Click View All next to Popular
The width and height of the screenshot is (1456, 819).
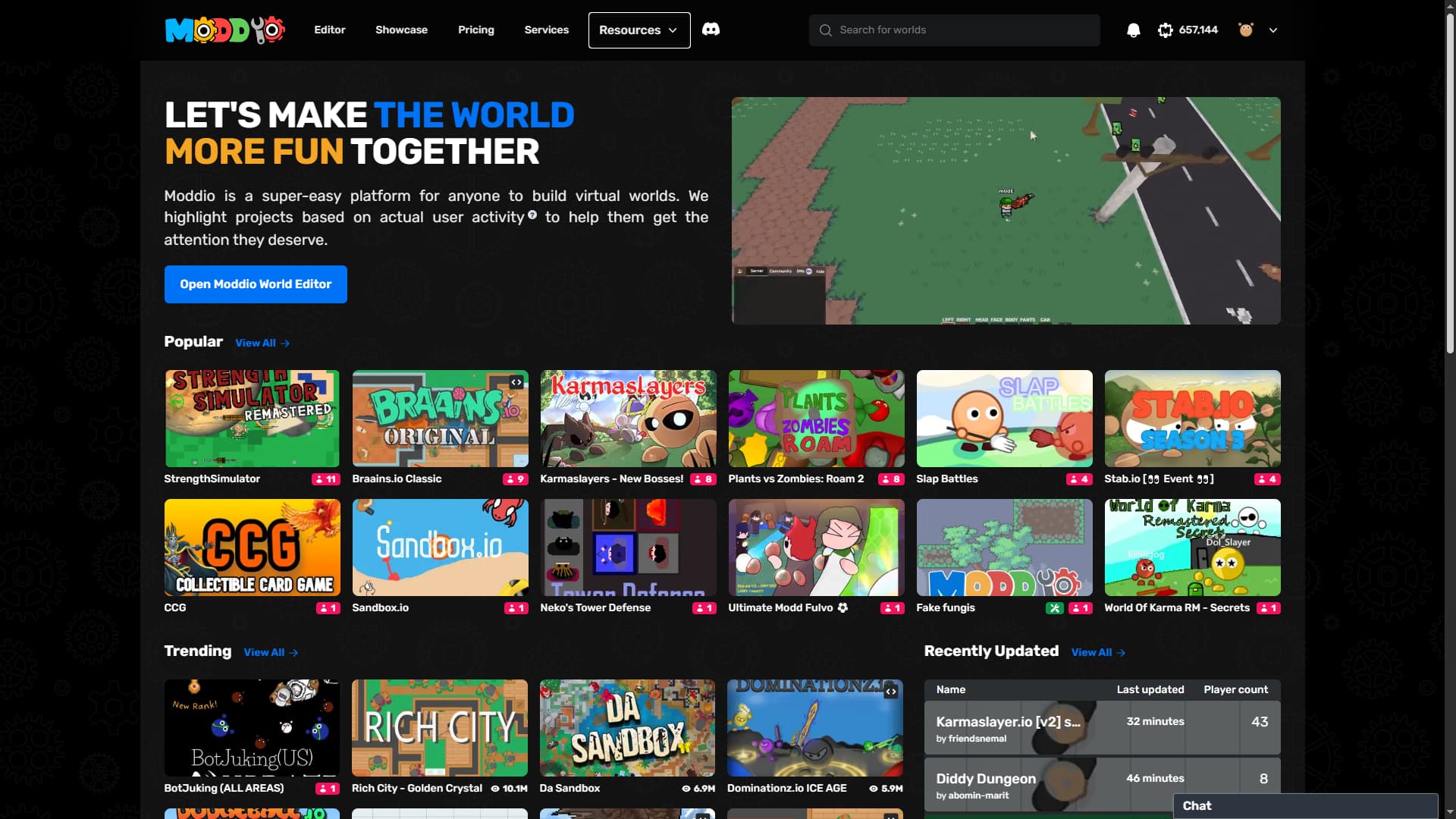click(x=262, y=343)
